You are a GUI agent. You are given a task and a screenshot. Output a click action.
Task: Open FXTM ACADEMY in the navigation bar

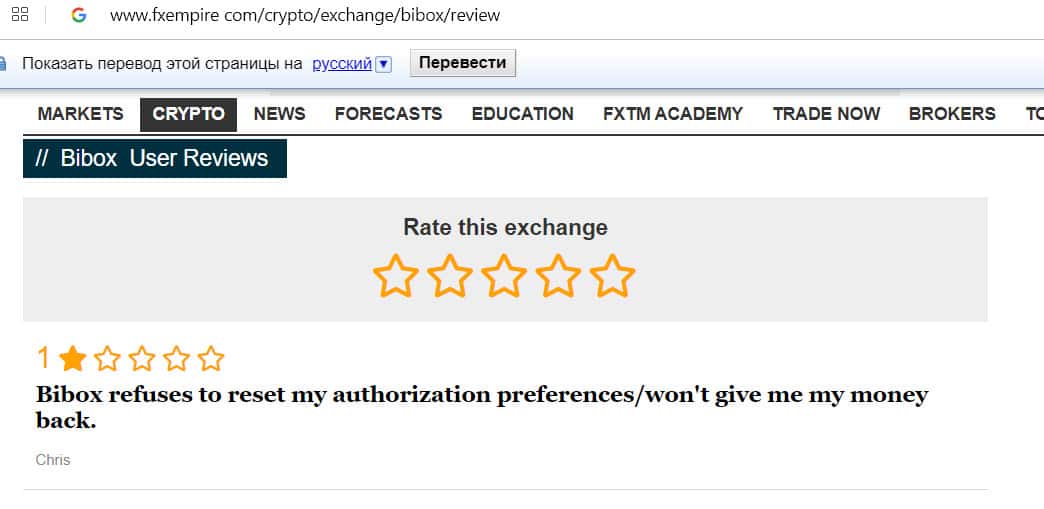tap(672, 114)
